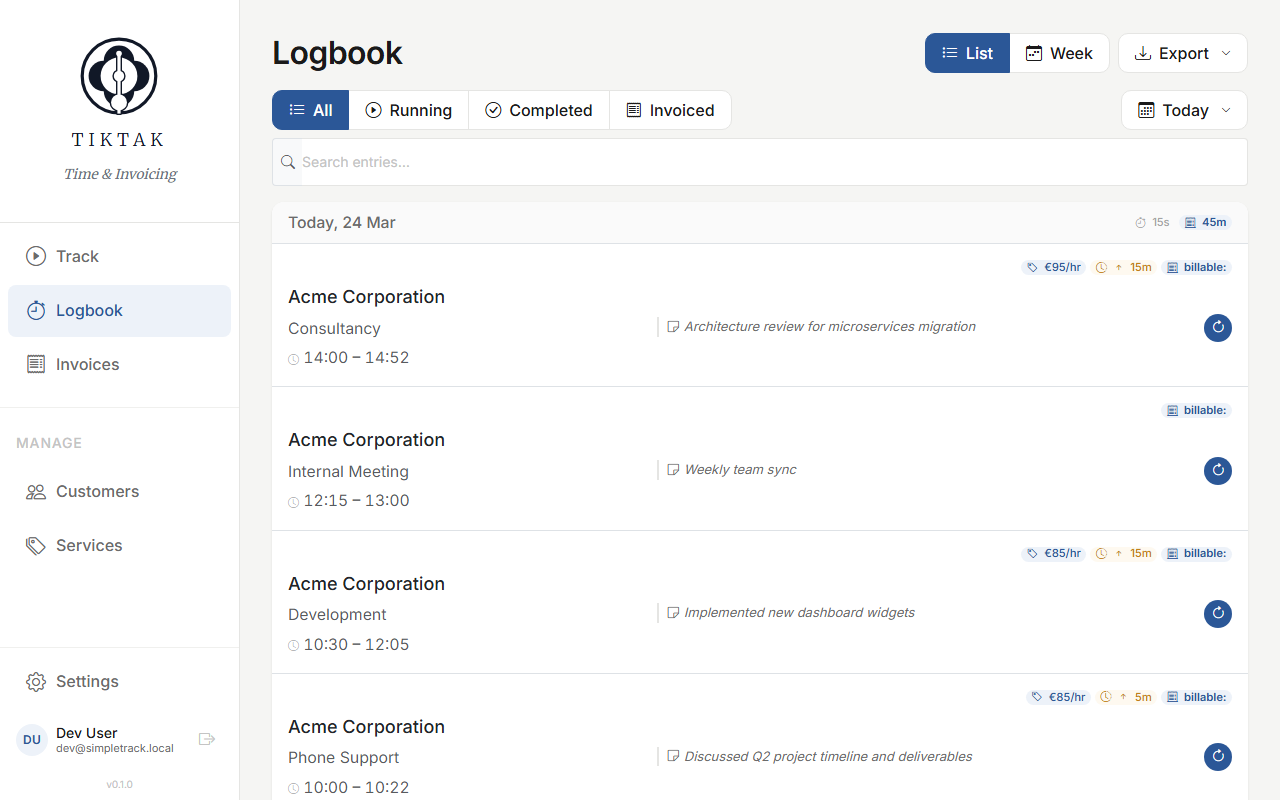Enable the Running entries filter
This screenshot has width=1280, height=800.
click(409, 110)
